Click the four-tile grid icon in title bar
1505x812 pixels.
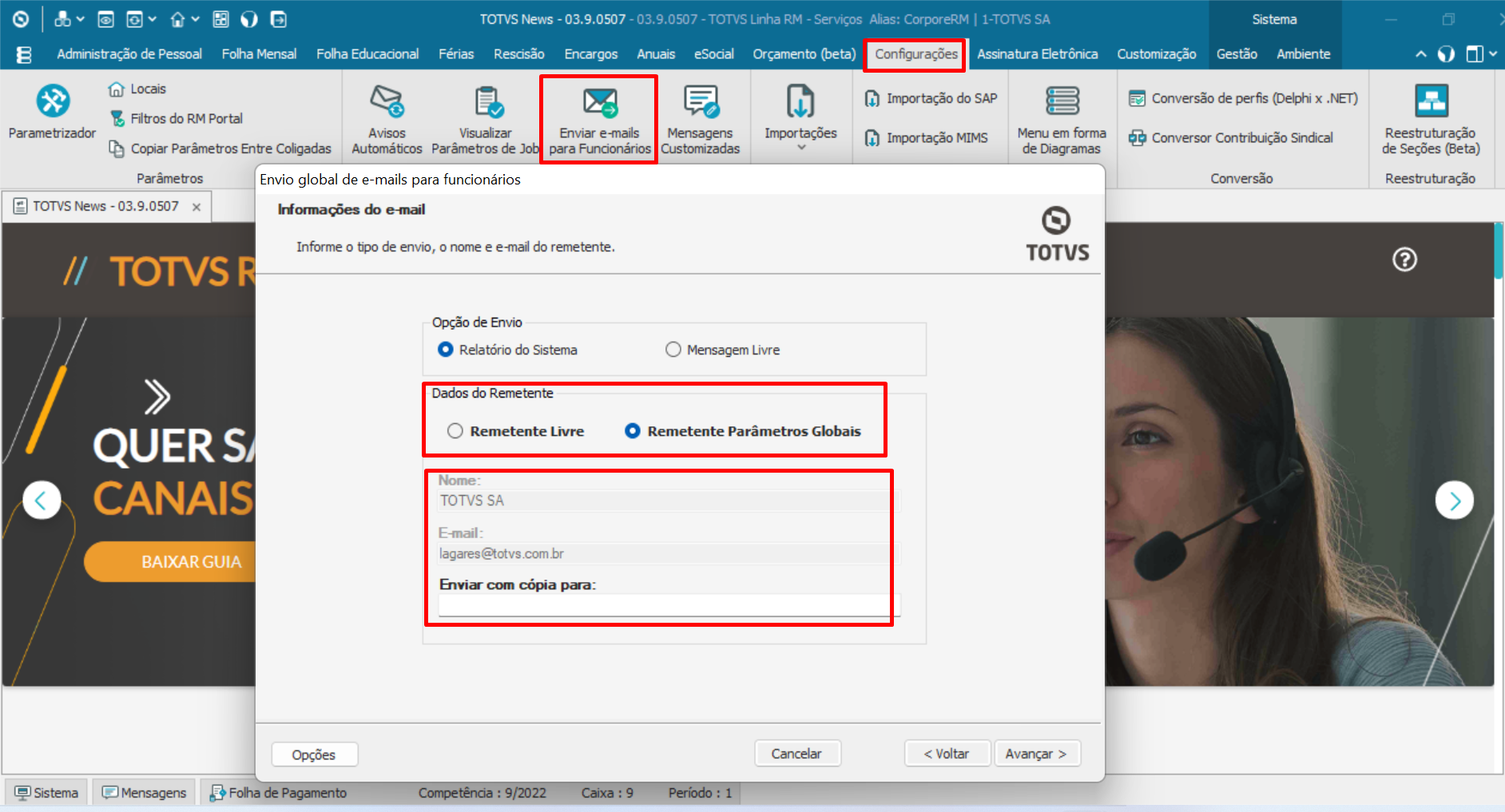click(221, 19)
